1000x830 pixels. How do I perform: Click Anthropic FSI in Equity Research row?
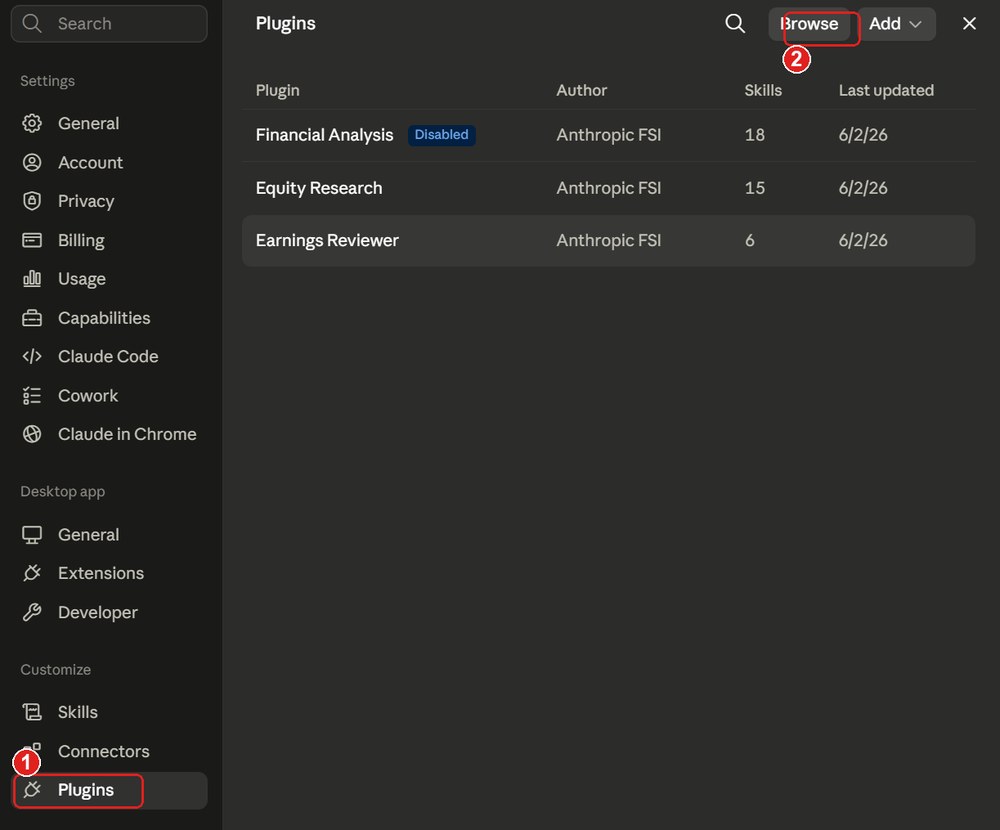pyautogui.click(x=608, y=188)
